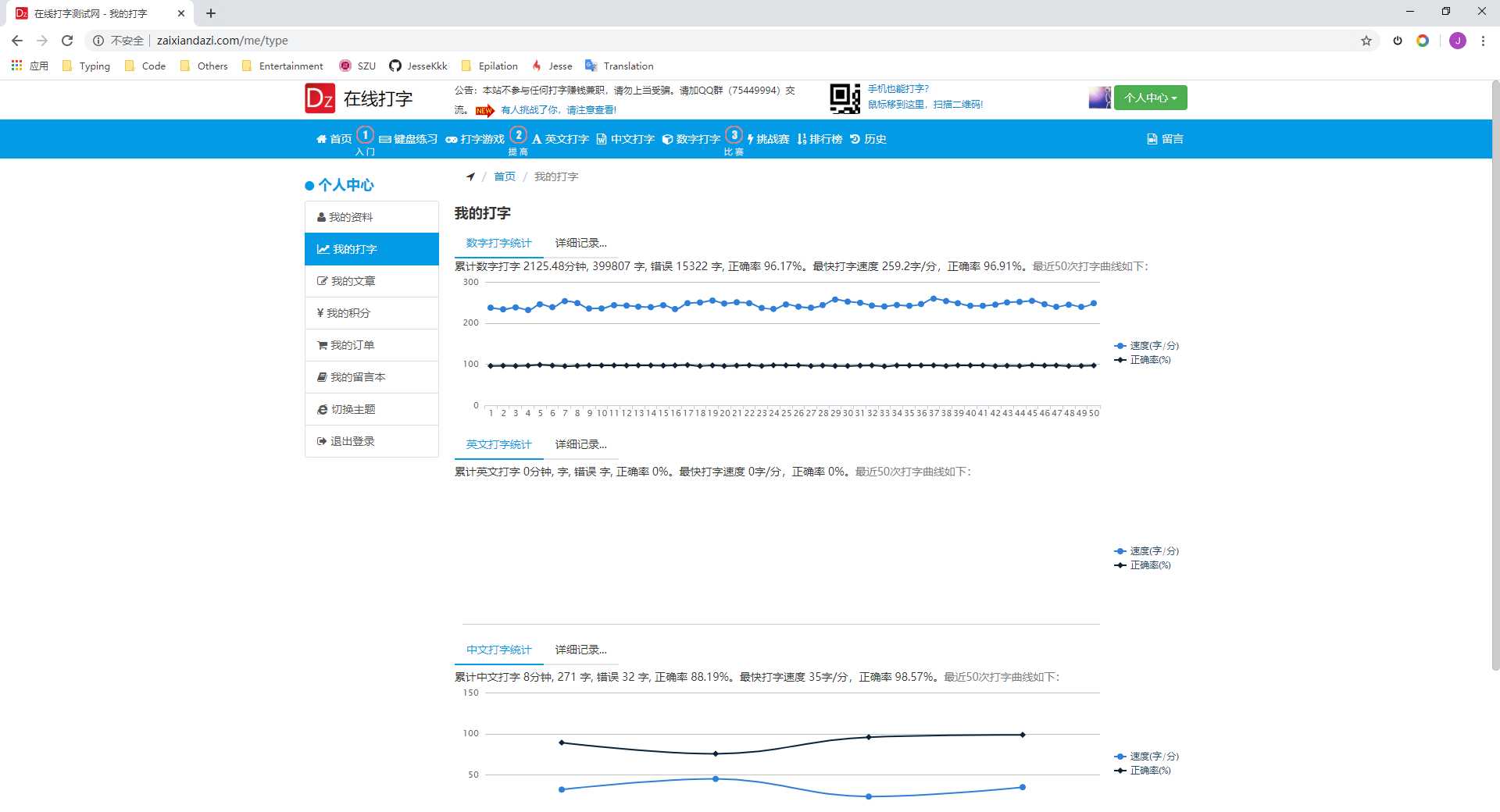Open the JesseKkk GitHub bookmark
The height and width of the screenshot is (812, 1500).
tap(418, 66)
